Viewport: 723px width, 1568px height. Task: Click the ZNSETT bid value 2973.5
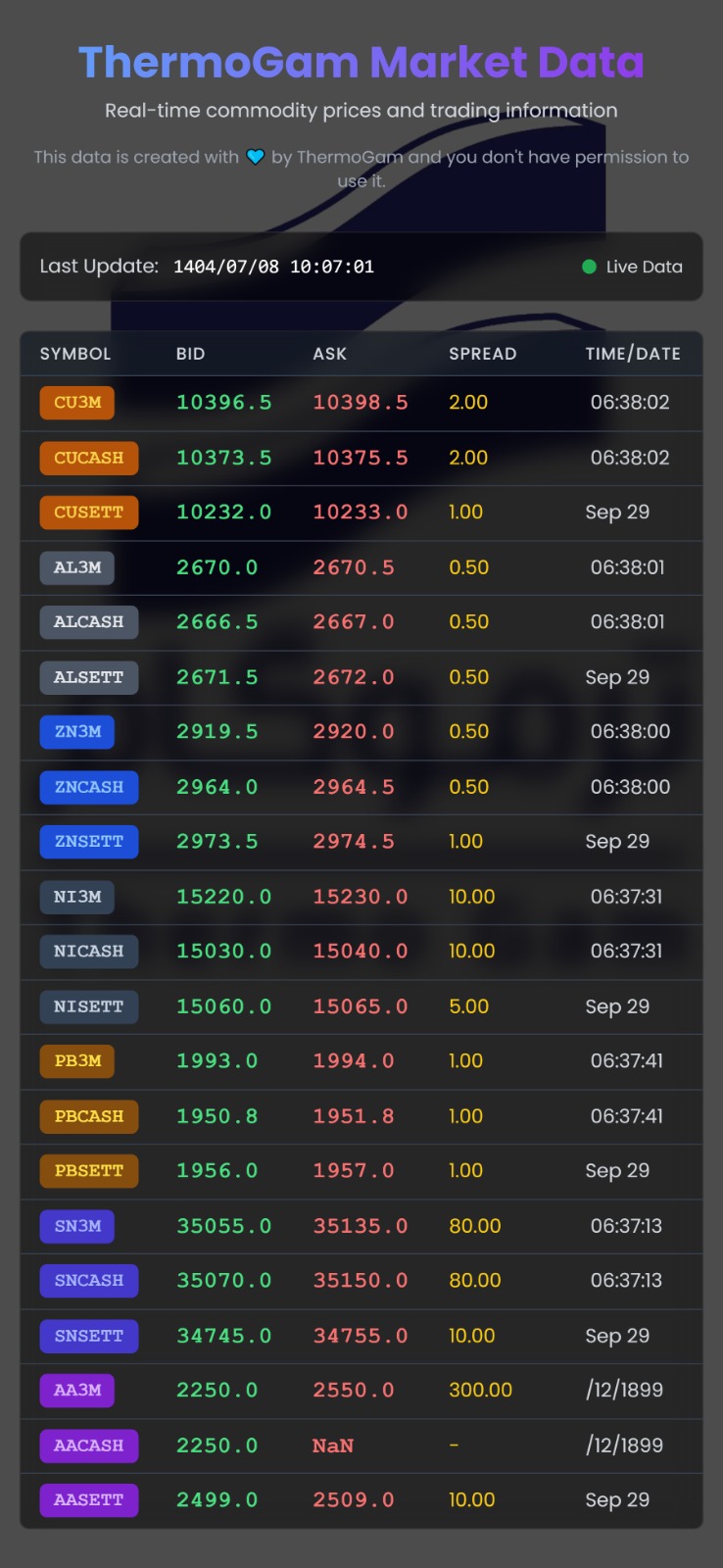tap(217, 842)
